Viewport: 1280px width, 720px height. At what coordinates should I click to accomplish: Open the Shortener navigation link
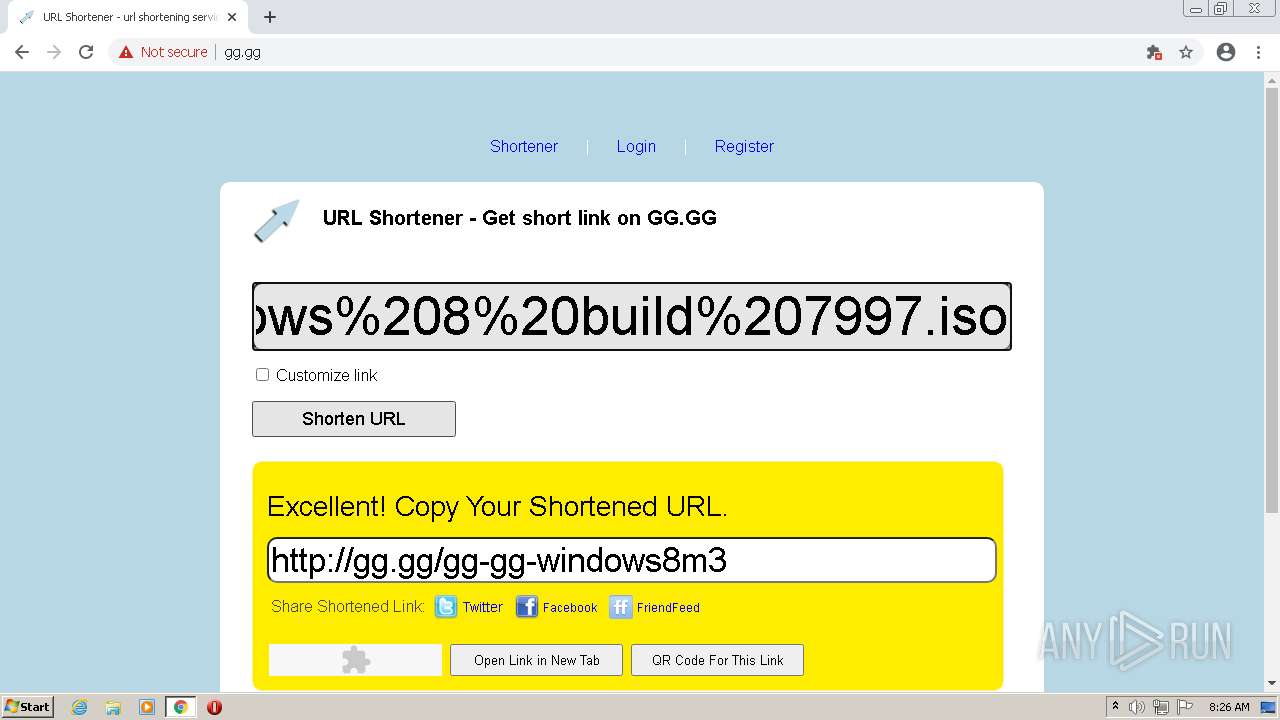click(524, 146)
